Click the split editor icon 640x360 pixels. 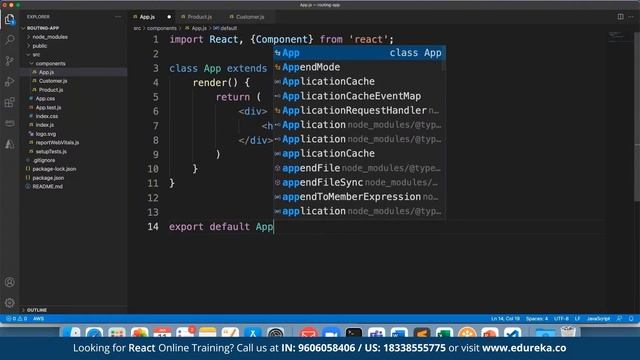click(x=620, y=17)
